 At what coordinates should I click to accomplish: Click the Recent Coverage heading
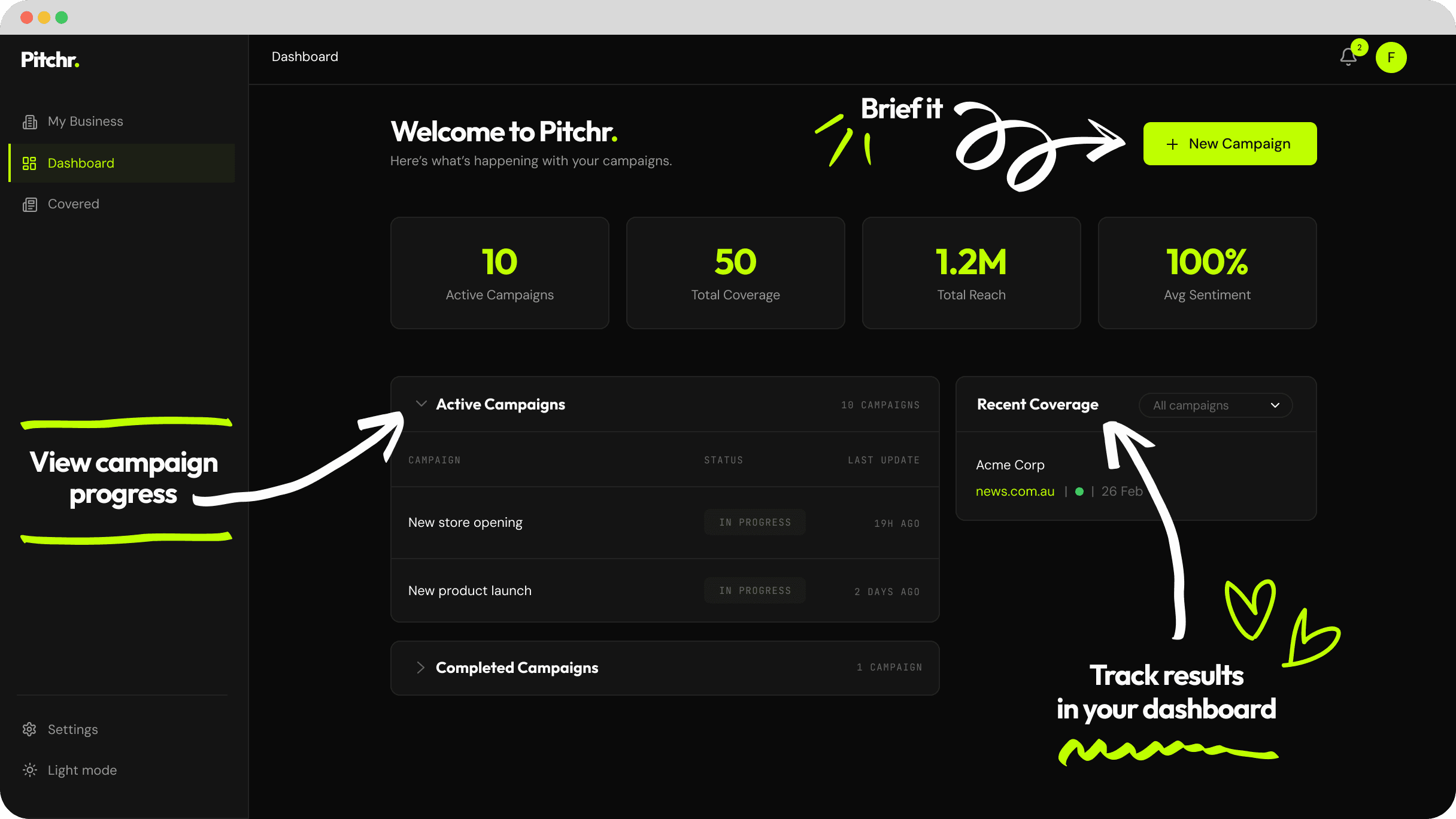pyautogui.click(x=1038, y=405)
